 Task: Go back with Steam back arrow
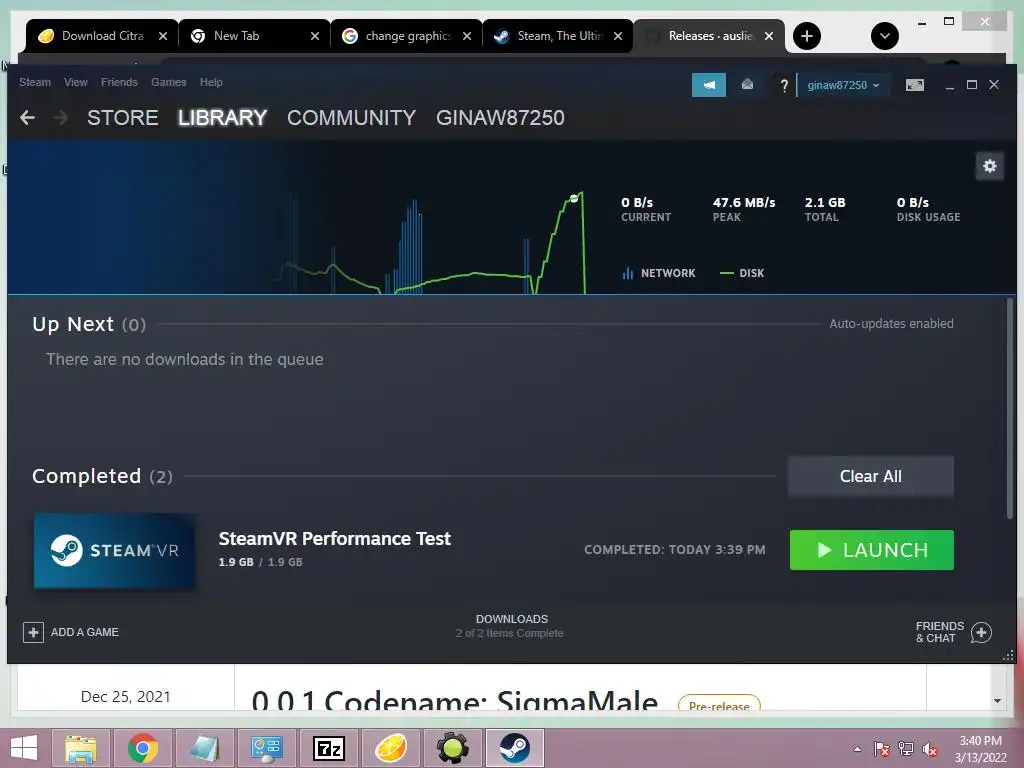coord(27,118)
